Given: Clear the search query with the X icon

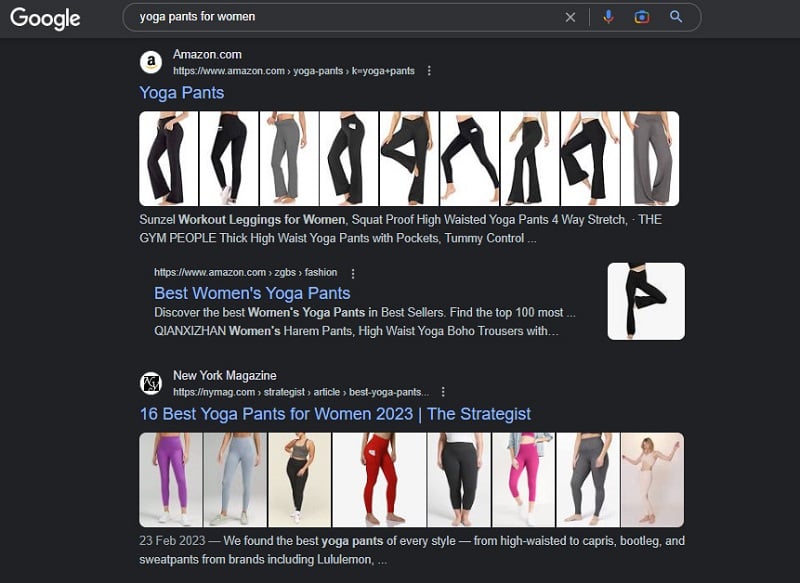Looking at the screenshot, I should 570,17.
